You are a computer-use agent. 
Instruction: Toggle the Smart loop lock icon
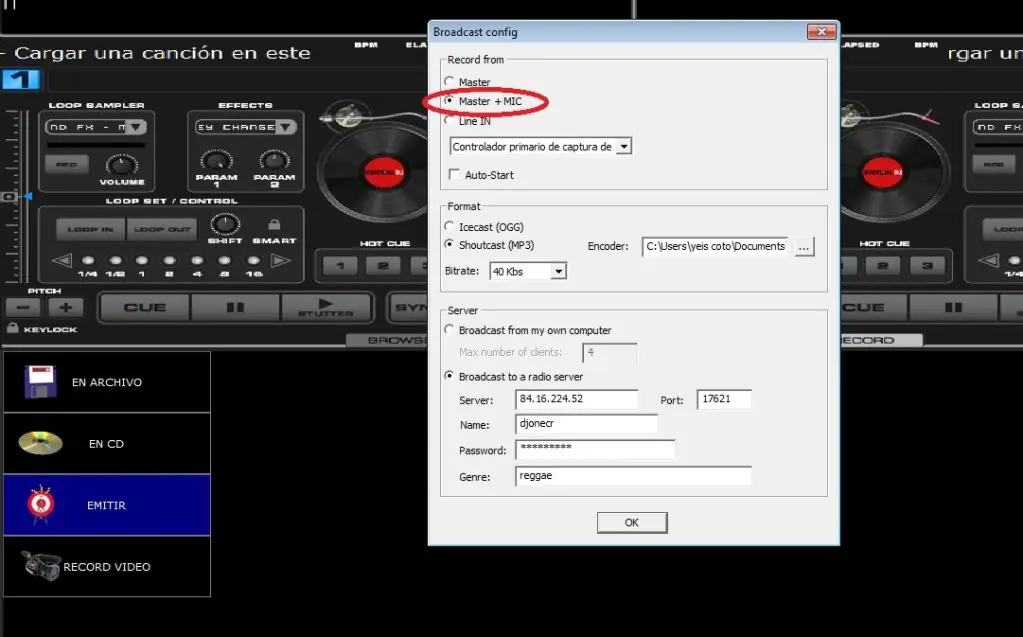tap(274, 225)
